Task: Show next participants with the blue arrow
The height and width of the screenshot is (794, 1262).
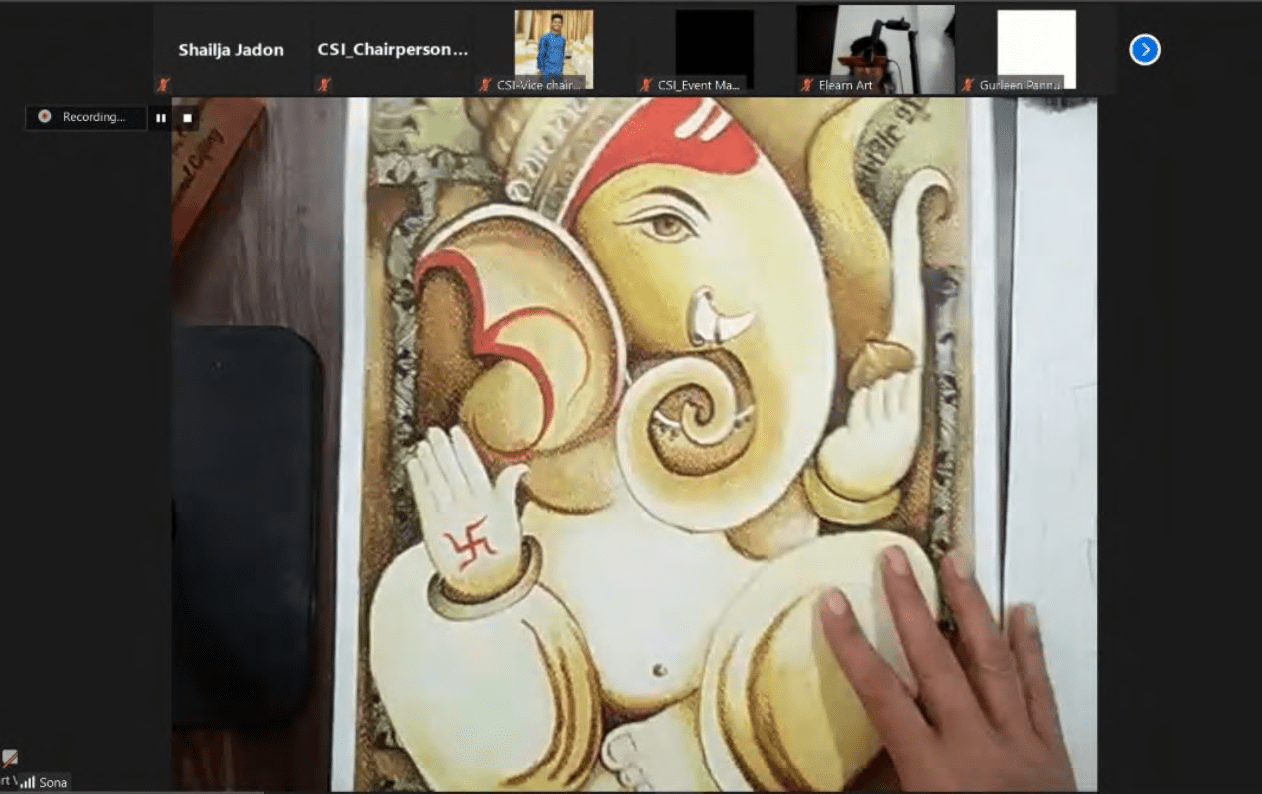Action: [1145, 49]
